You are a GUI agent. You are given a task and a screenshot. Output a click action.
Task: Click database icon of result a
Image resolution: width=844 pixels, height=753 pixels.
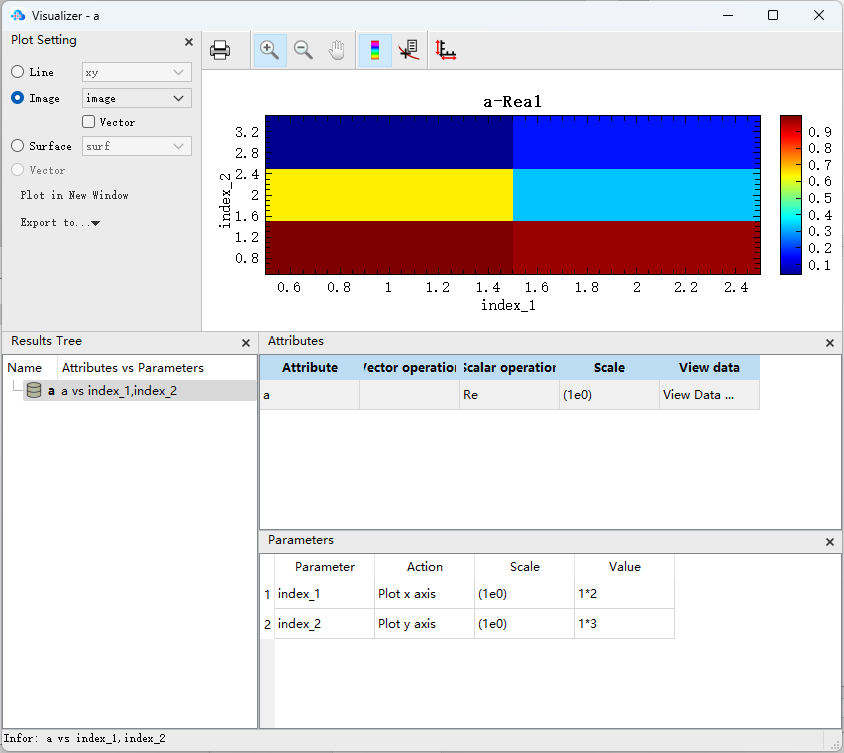tap(34, 390)
